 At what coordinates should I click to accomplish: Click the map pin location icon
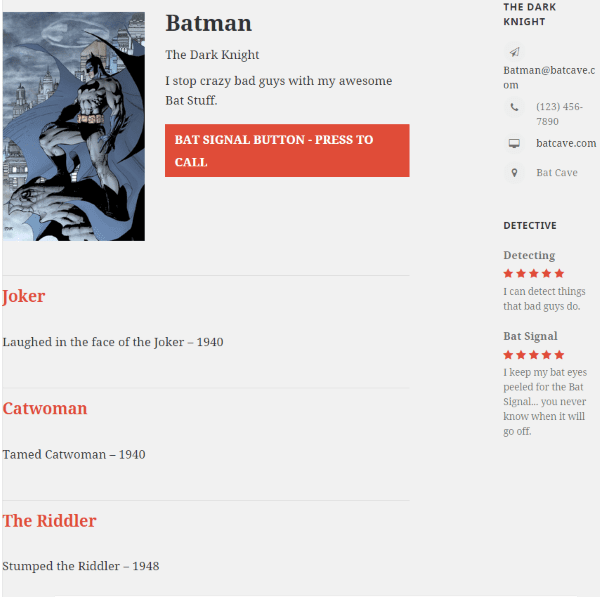point(514,173)
